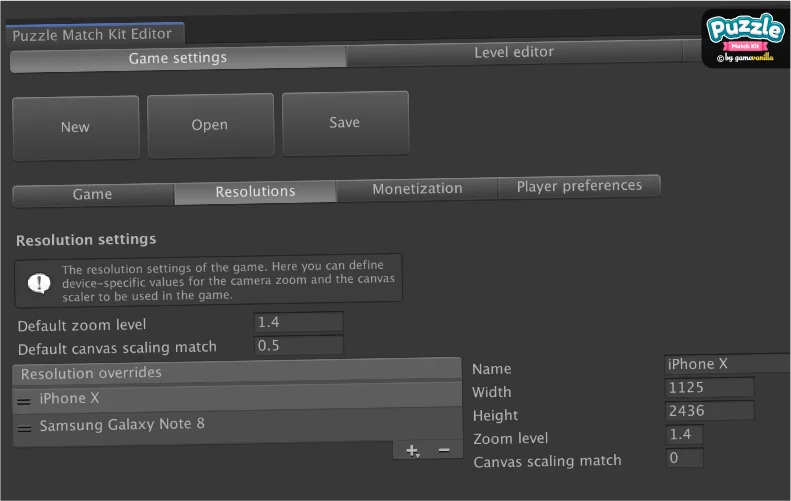Edit the Height field showing 2436

[710, 411]
